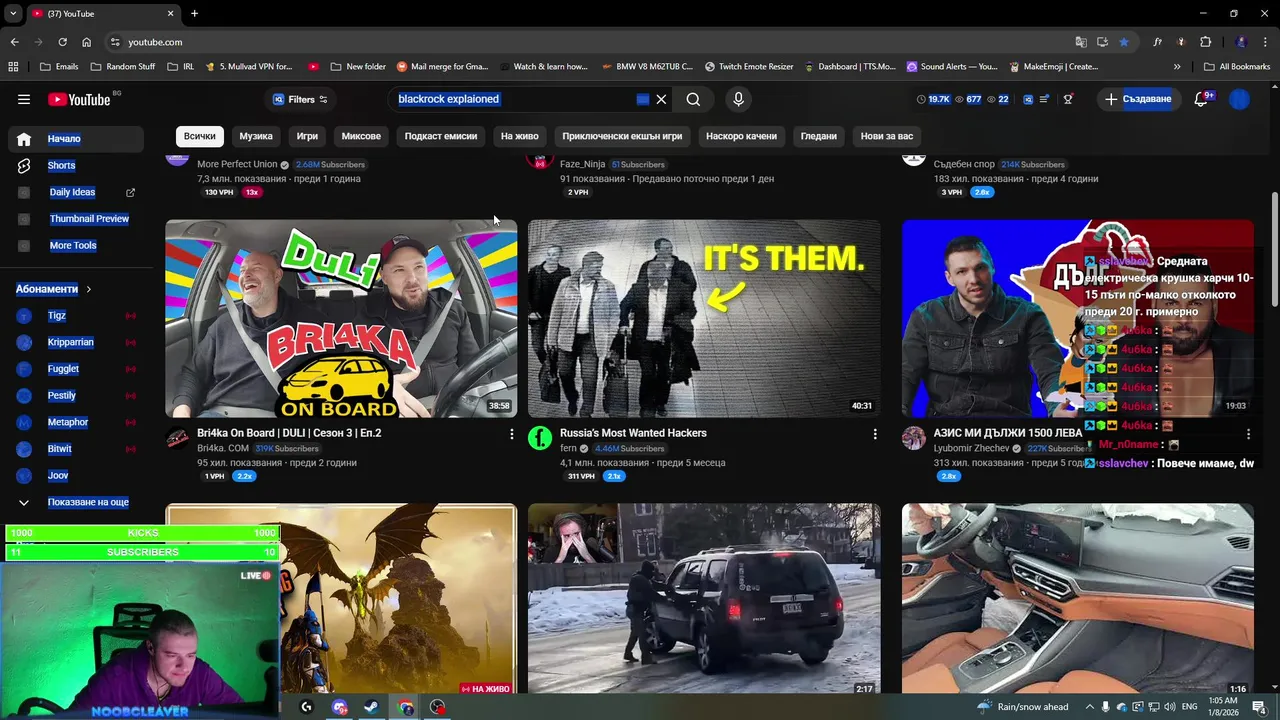Screen dimensions: 1280x720
Task: Click the YouTube logo
Action: point(79,99)
